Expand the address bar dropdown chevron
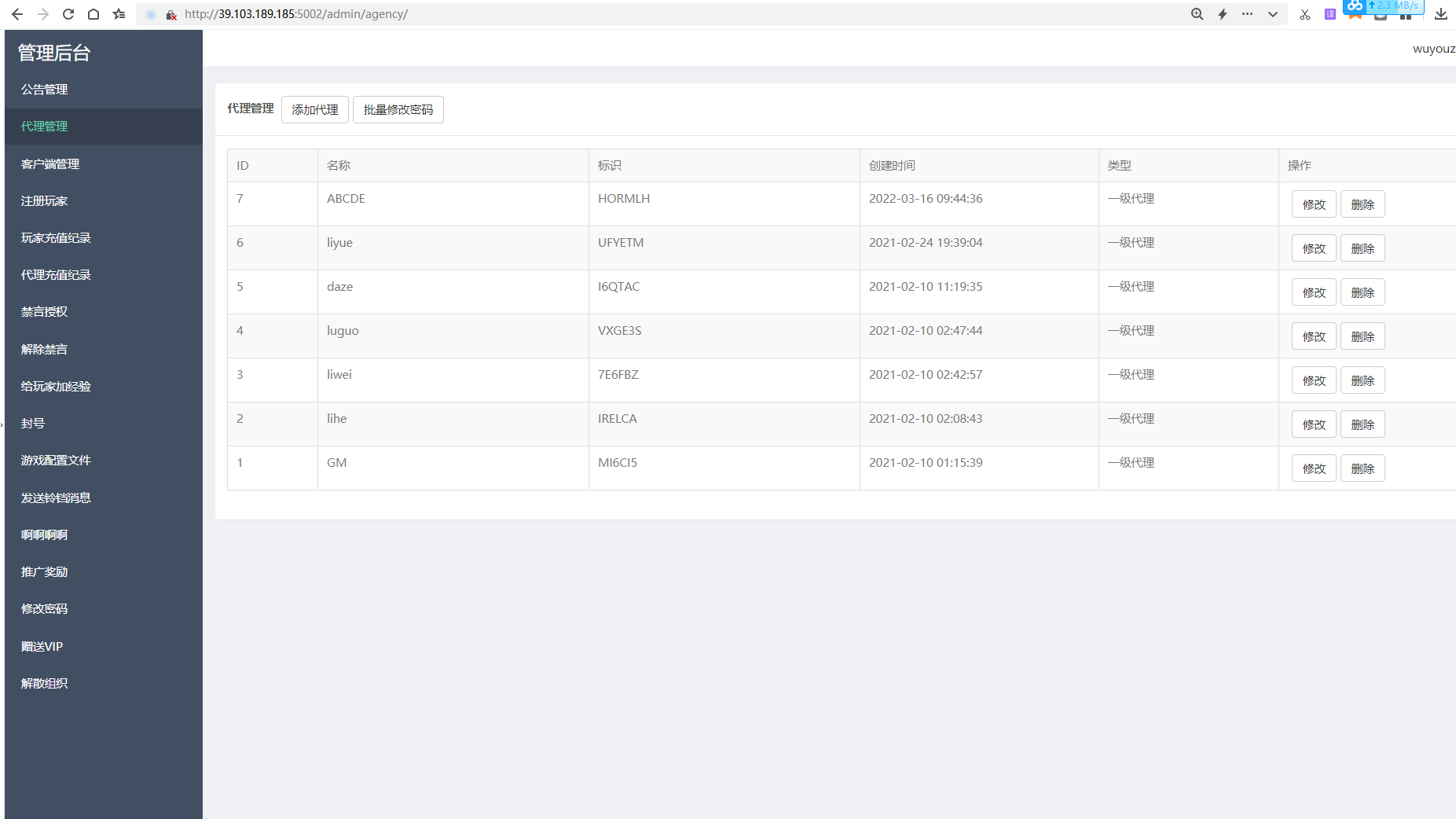This screenshot has width=1456, height=819. 1273,14
